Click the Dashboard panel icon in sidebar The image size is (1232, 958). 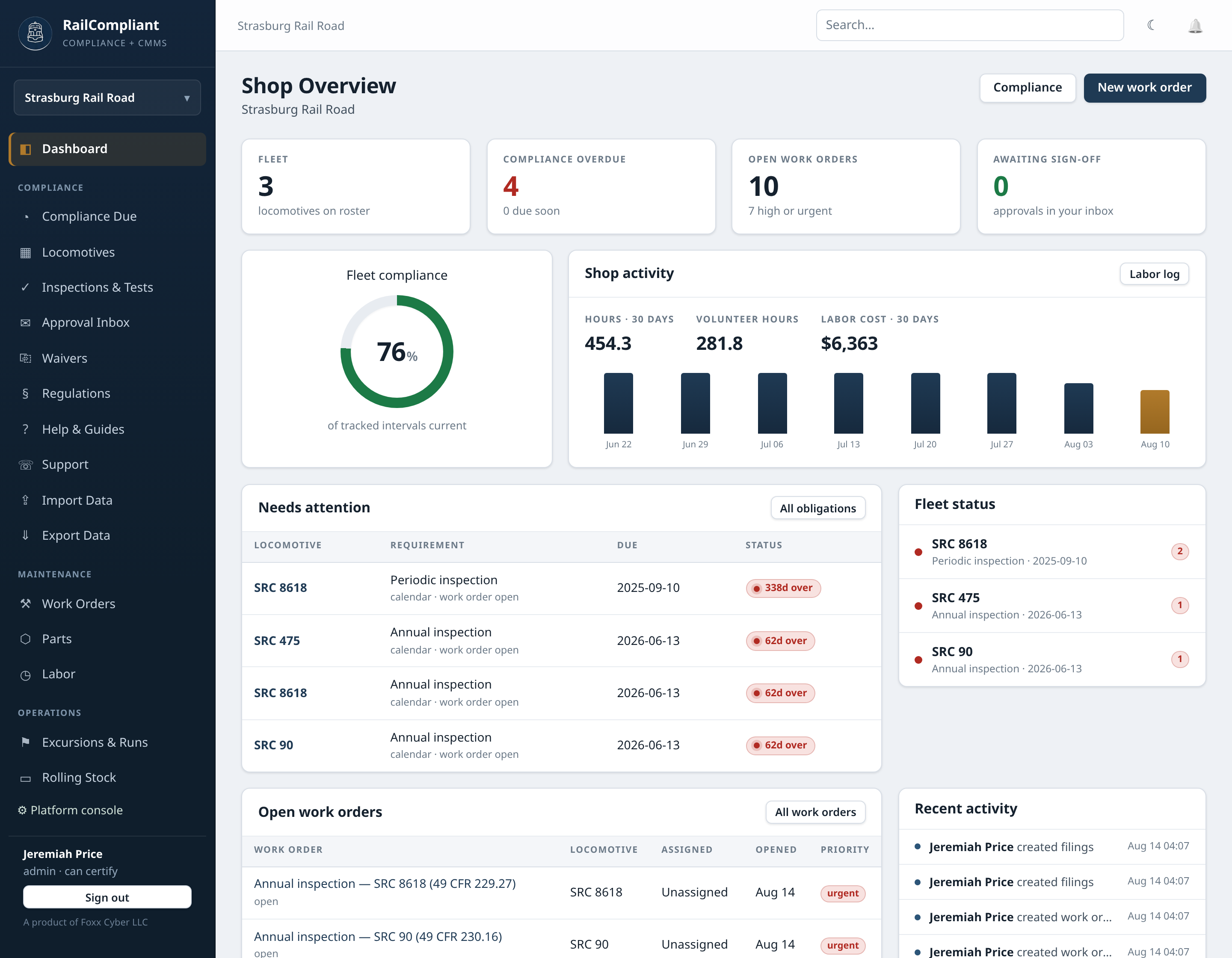tap(25, 149)
